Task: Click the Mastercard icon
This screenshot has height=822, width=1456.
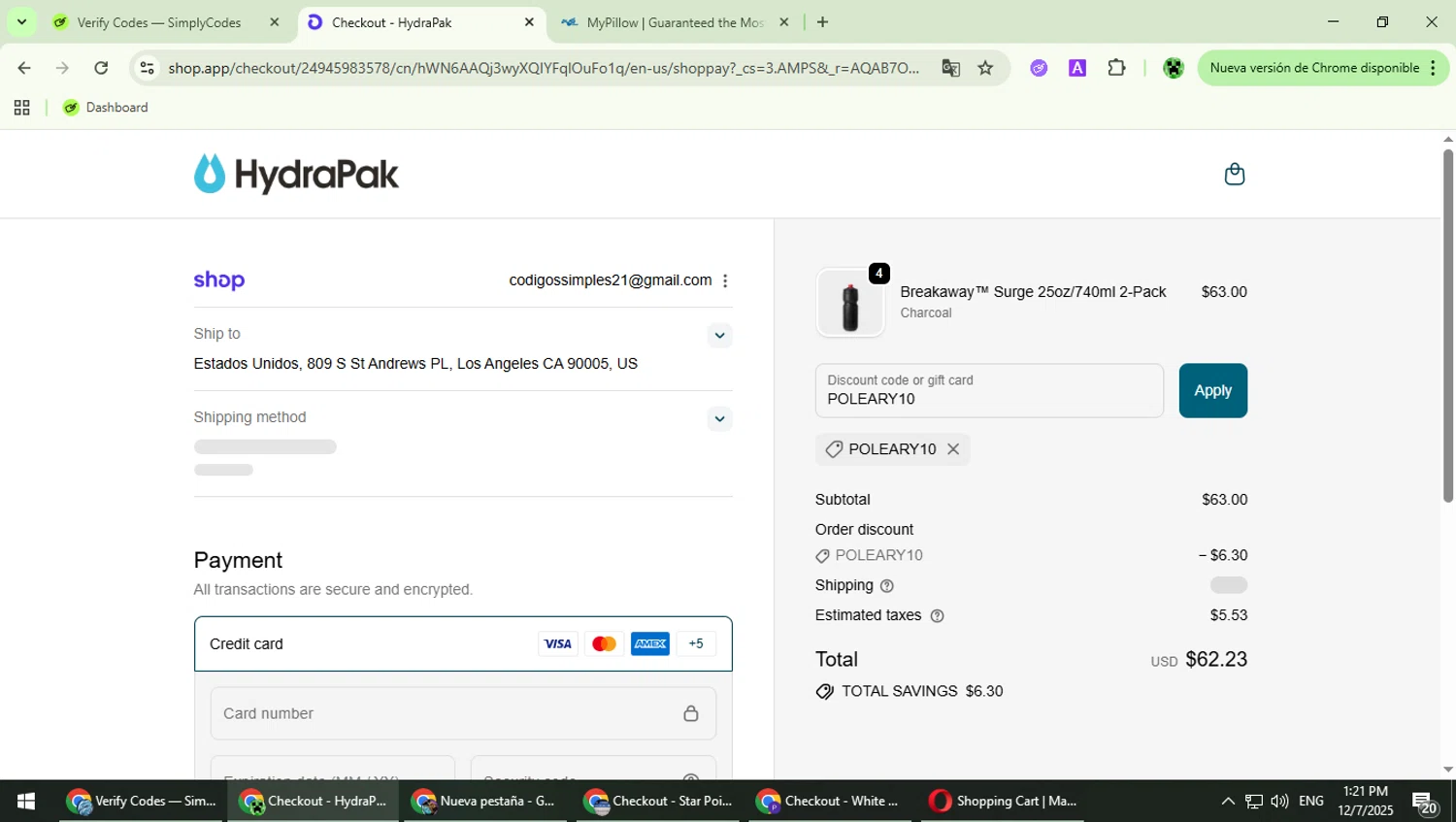Action: (604, 643)
